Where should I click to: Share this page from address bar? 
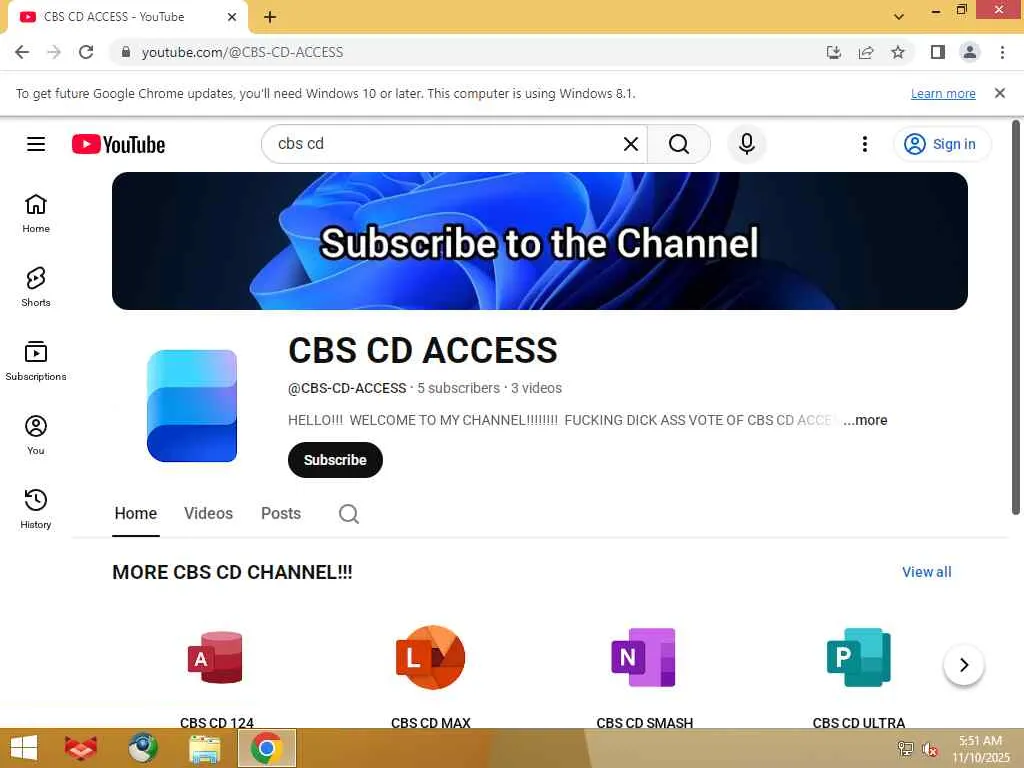coord(866,52)
